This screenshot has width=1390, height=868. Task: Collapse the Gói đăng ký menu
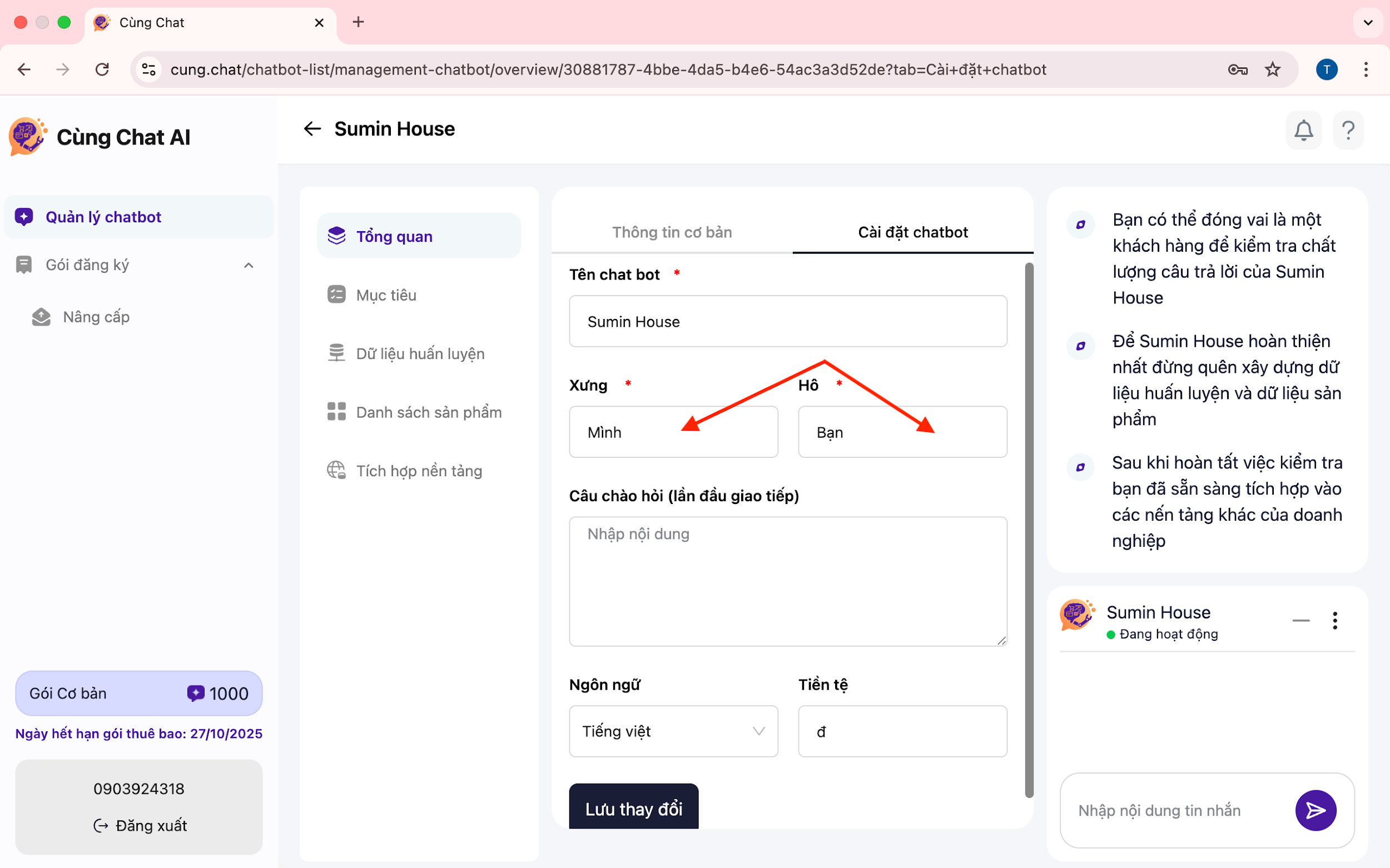248,265
